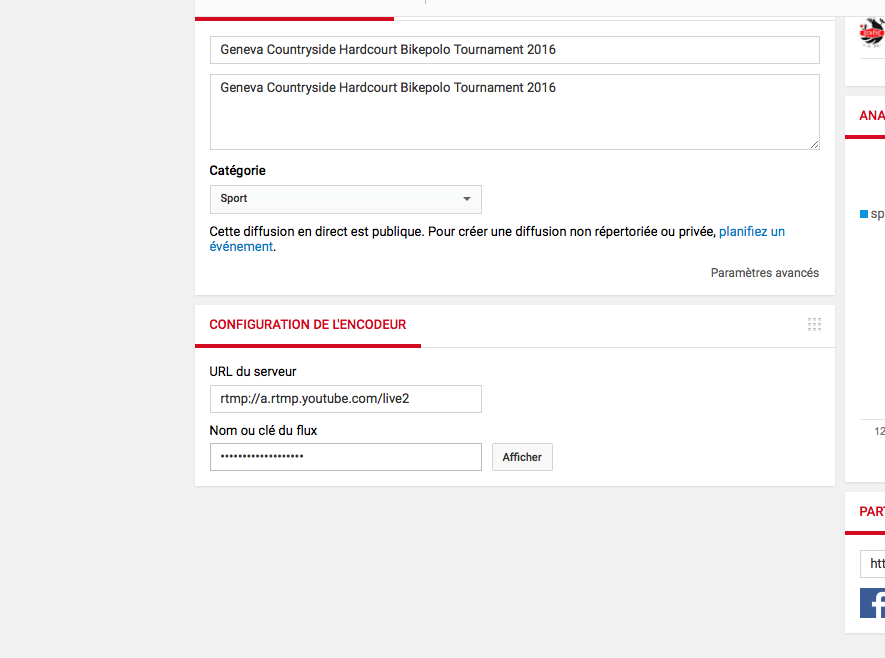Click the Sport dropdown arrow

466,199
